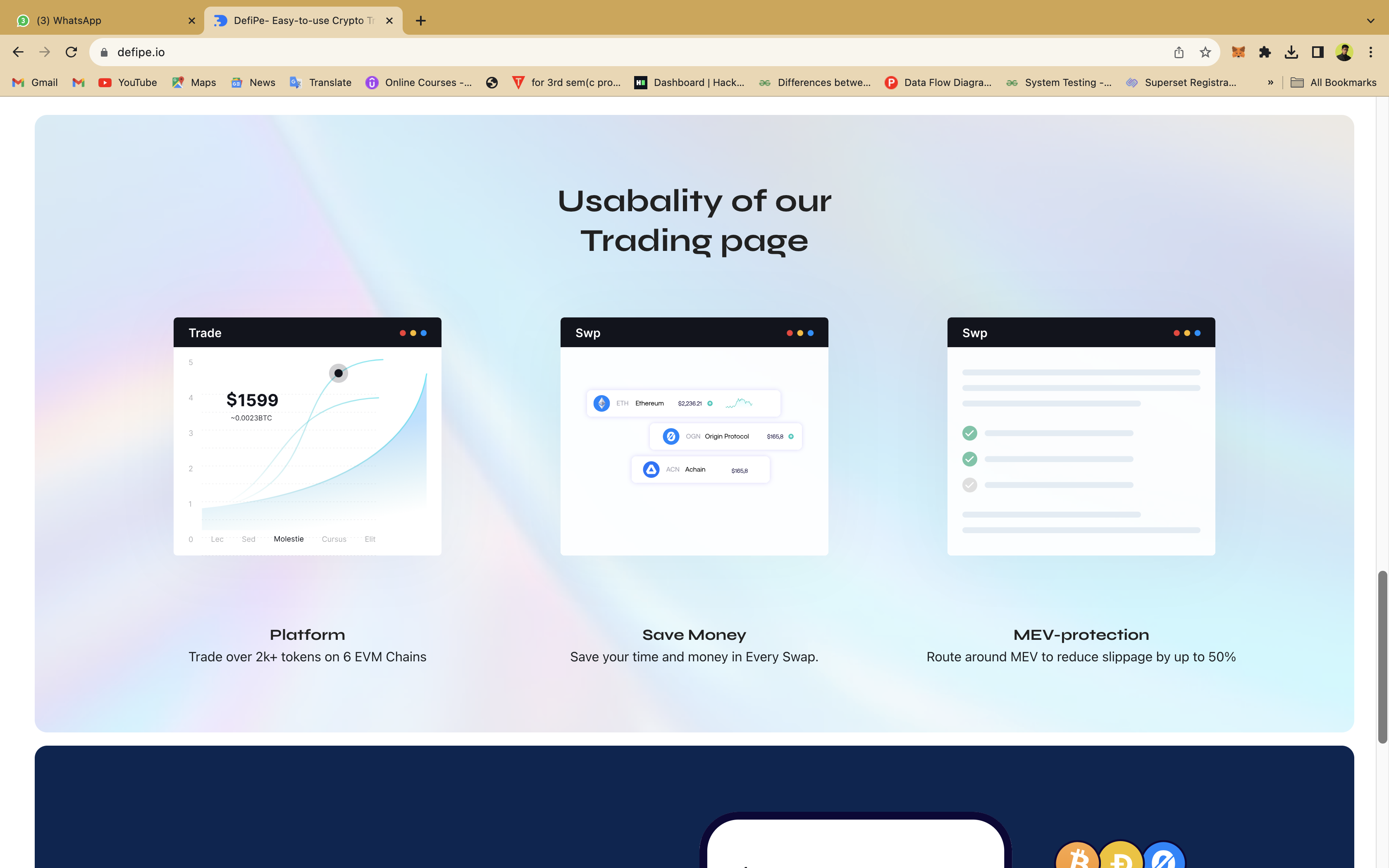This screenshot has width=1389, height=868.
Task: Click the second green checkmark in Swp card
Action: pos(969,459)
